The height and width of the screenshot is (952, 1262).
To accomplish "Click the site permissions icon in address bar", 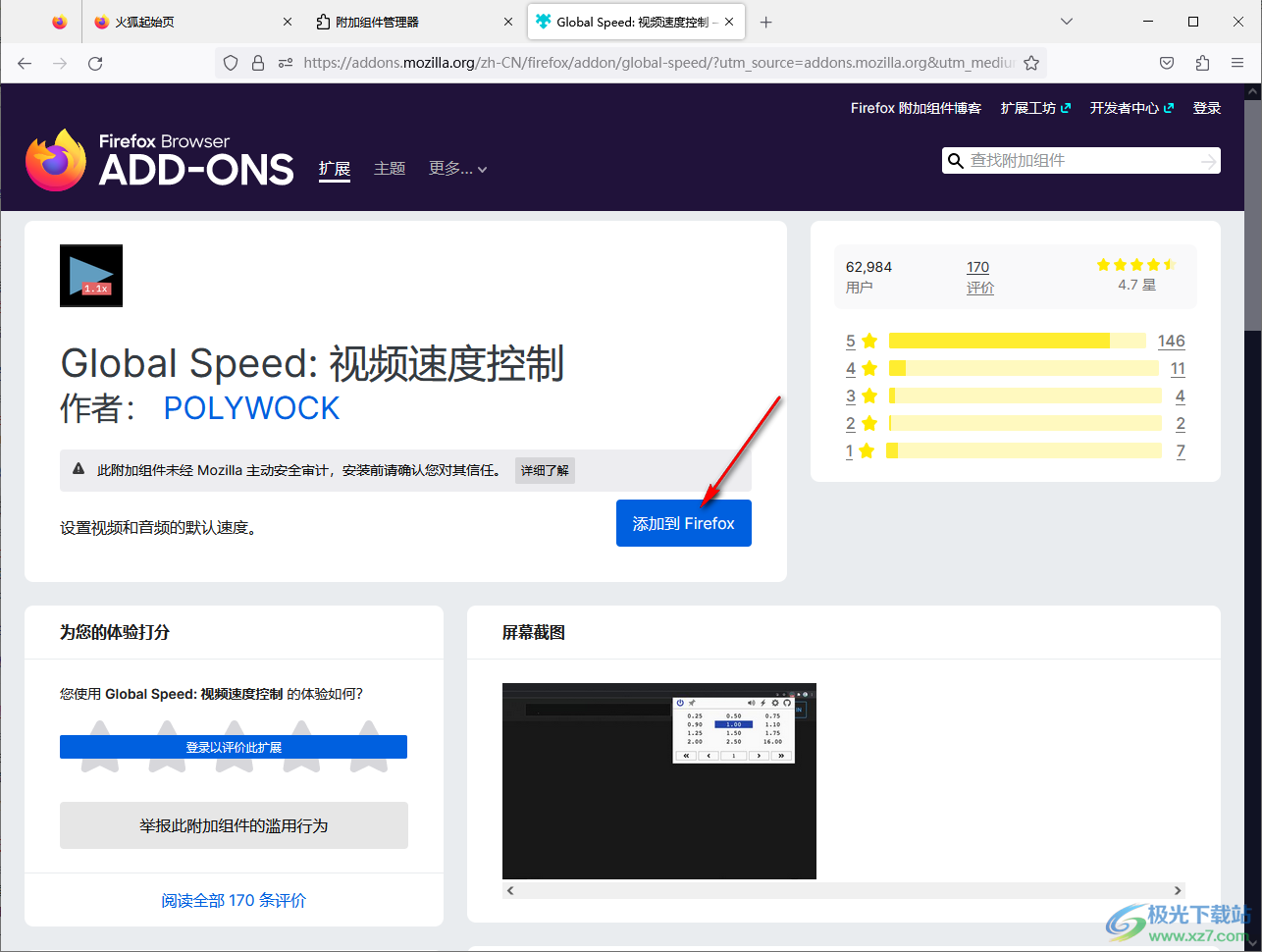I will coord(286,63).
